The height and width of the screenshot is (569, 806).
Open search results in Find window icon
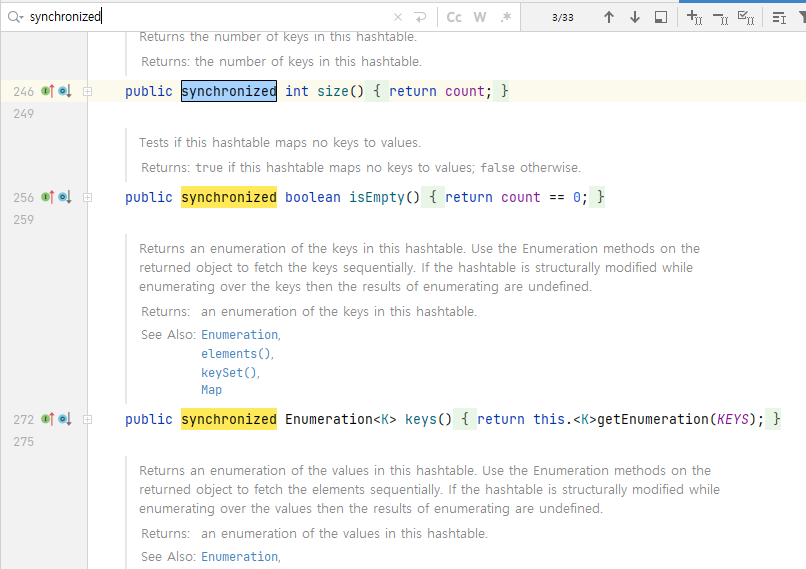pos(661,17)
